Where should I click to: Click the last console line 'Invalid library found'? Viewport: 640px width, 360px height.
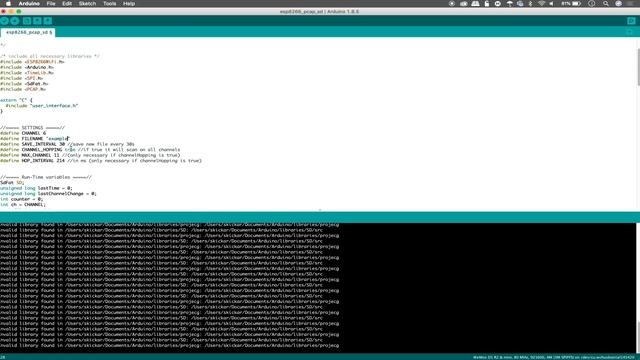pyautogui.click(x=169, y=345)
